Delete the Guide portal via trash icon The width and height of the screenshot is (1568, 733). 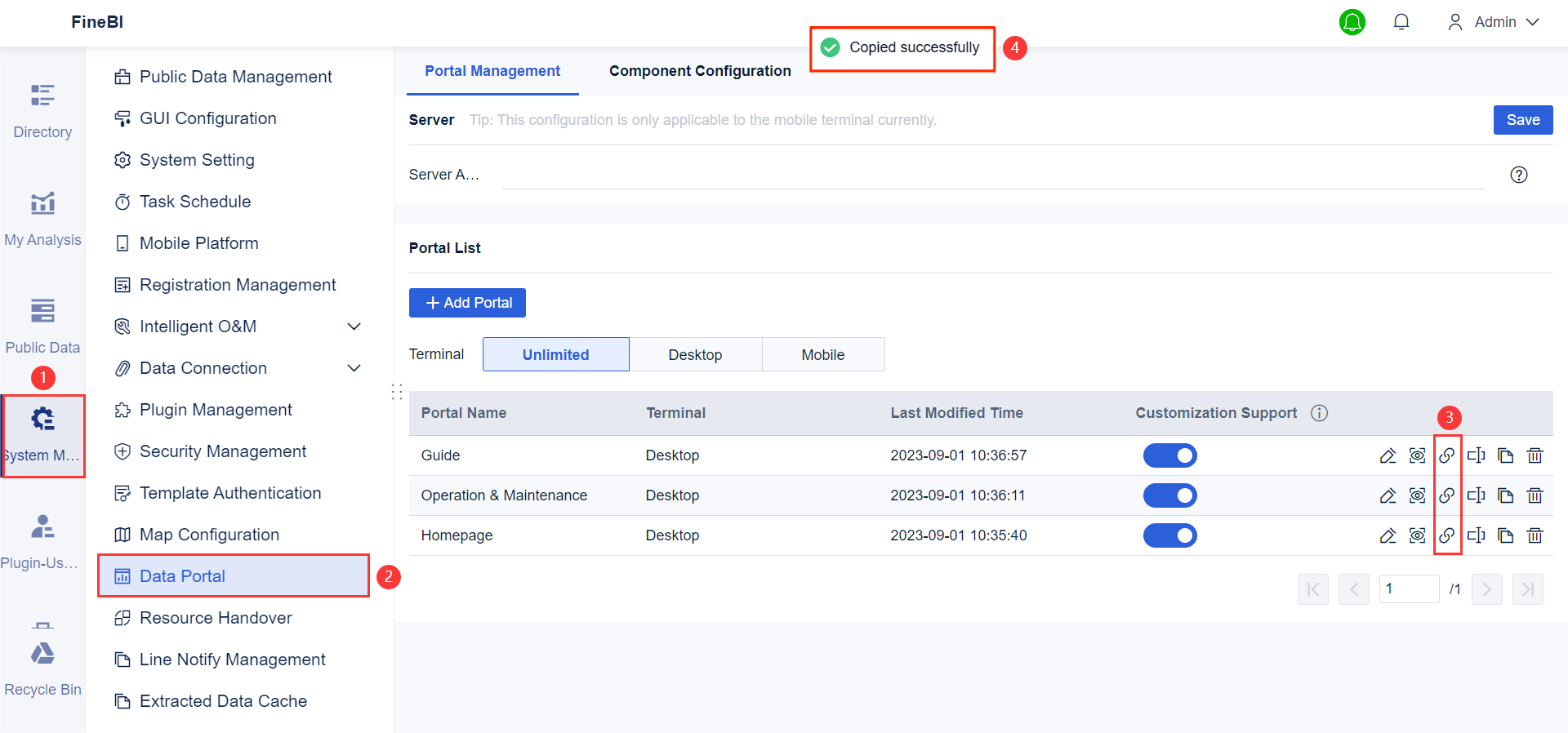click(1535, 455)
